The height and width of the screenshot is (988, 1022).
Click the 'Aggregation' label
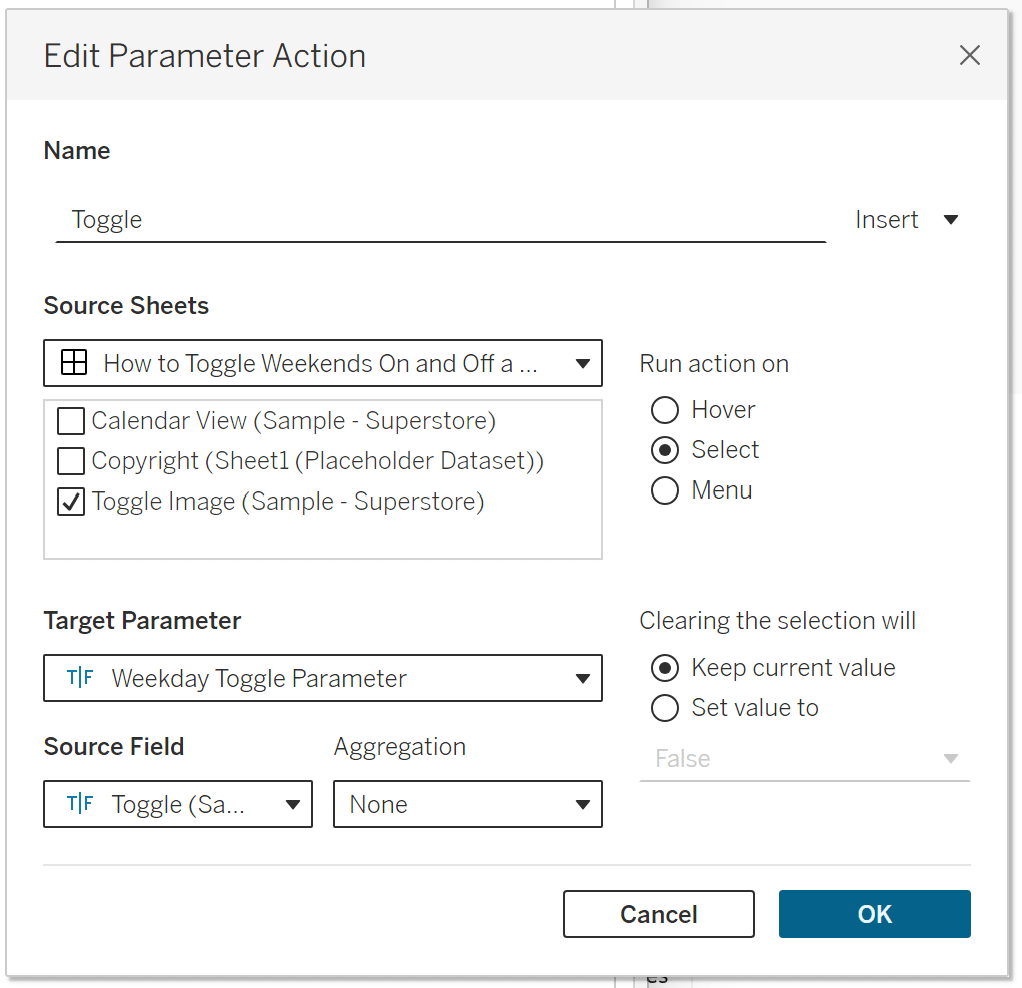tap(400, 748)
